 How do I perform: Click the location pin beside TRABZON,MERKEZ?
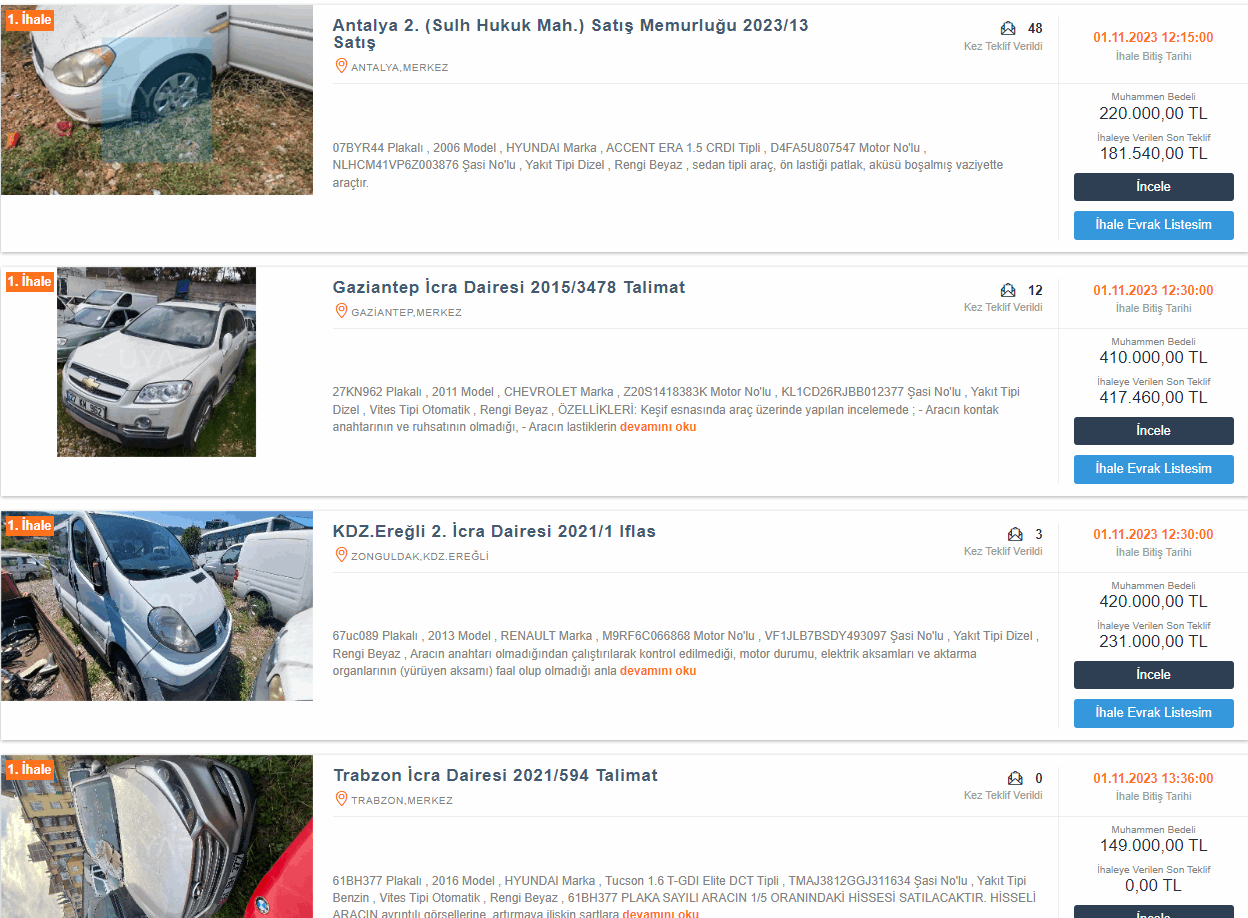(341, 799)
